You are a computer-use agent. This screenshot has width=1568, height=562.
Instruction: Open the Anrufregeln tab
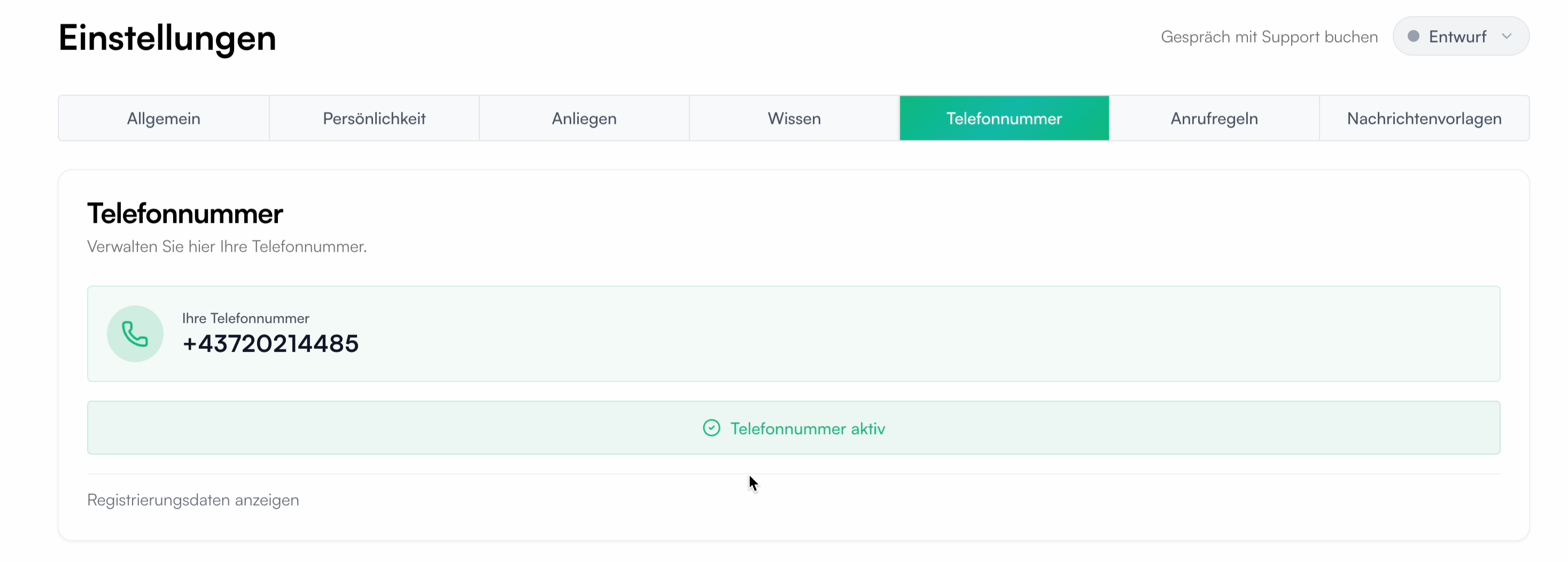[1214, 118]
